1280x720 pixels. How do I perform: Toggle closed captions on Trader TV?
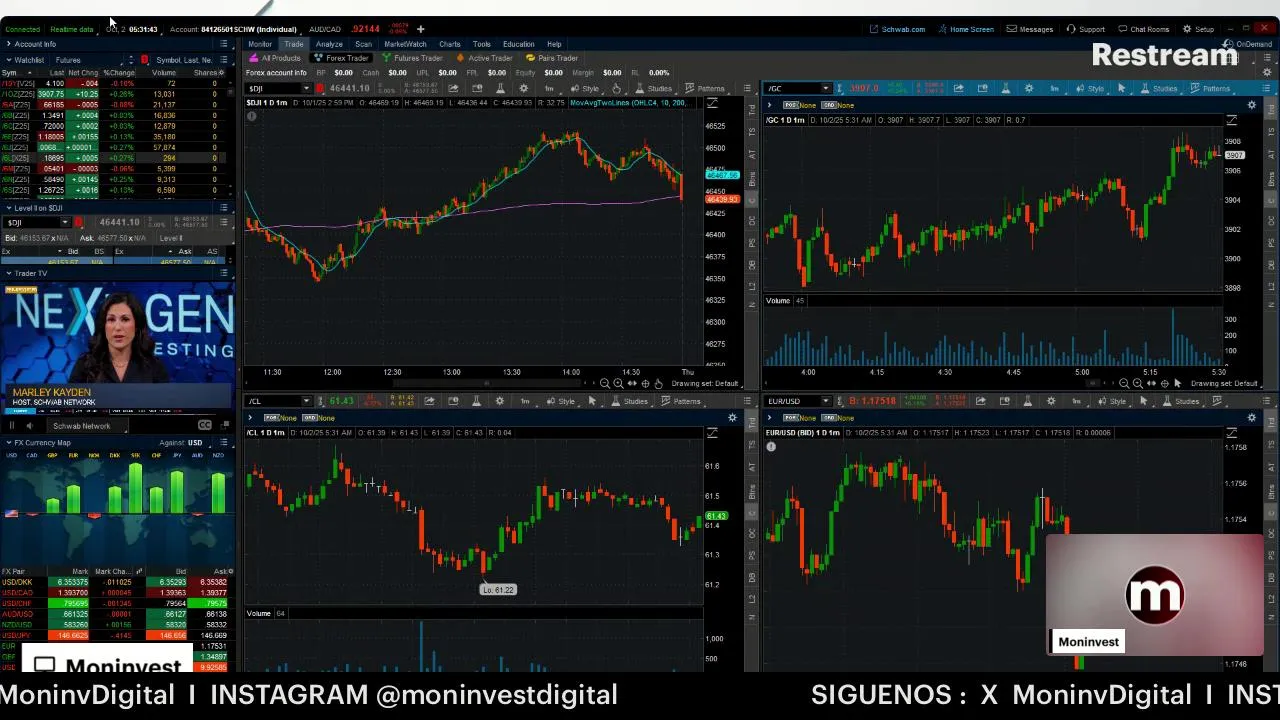[x=205, y=426]
